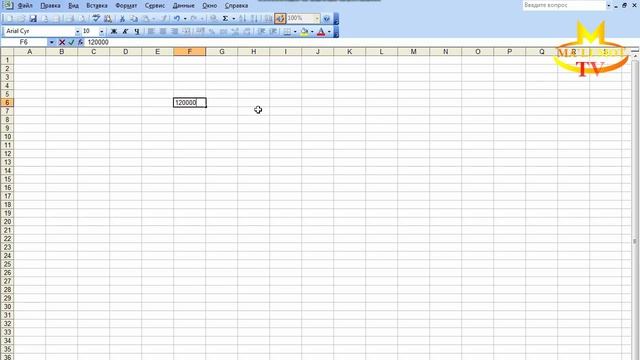This screenshot has height=360, width=640.
Task: Click the 'Введите вопрос' help question field
Action: [564, 5]
